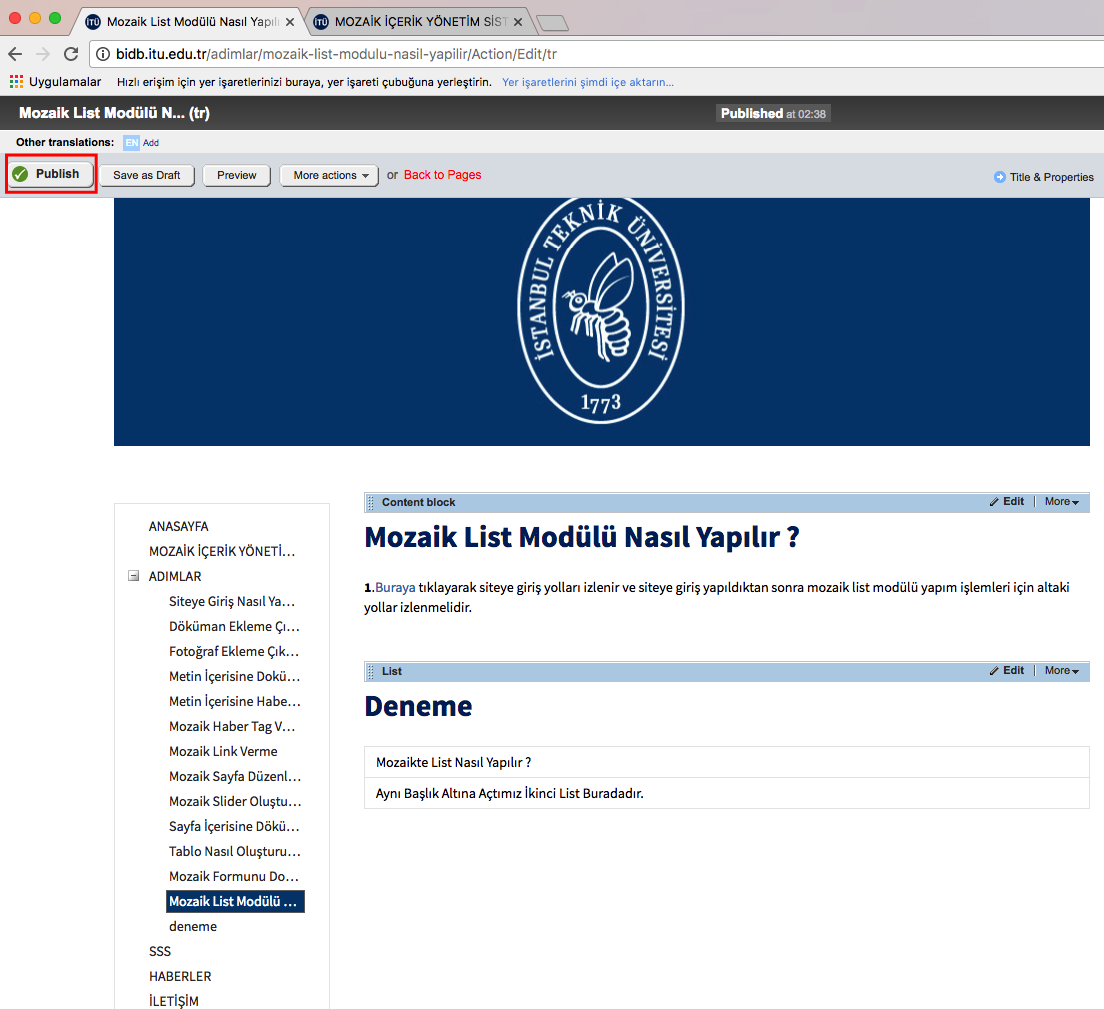Screen dimensions: 1104x1009
Task: Grab the List block drag handle
Action: [371, 671]
